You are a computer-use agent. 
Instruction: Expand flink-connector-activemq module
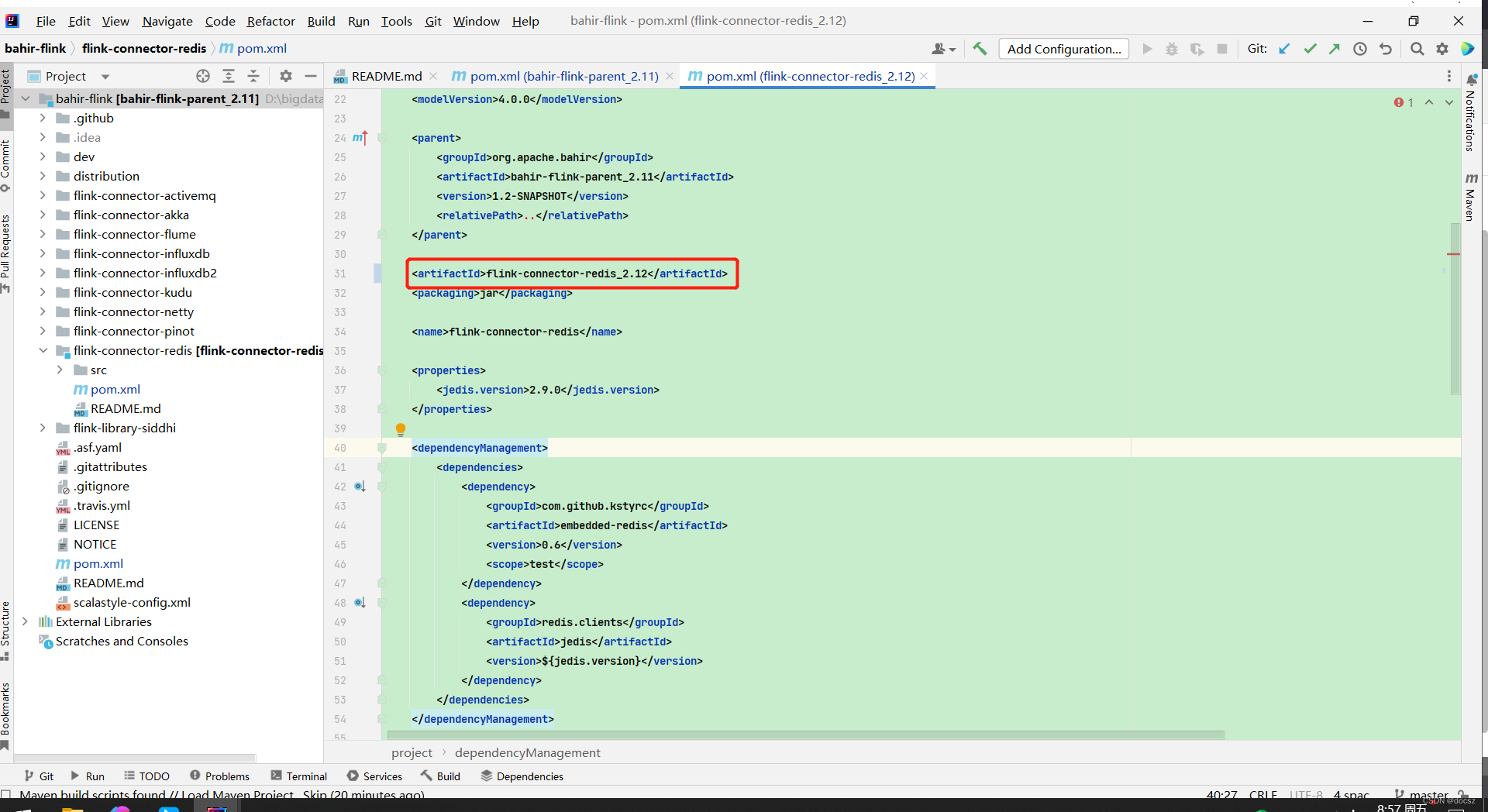point(43,195)
